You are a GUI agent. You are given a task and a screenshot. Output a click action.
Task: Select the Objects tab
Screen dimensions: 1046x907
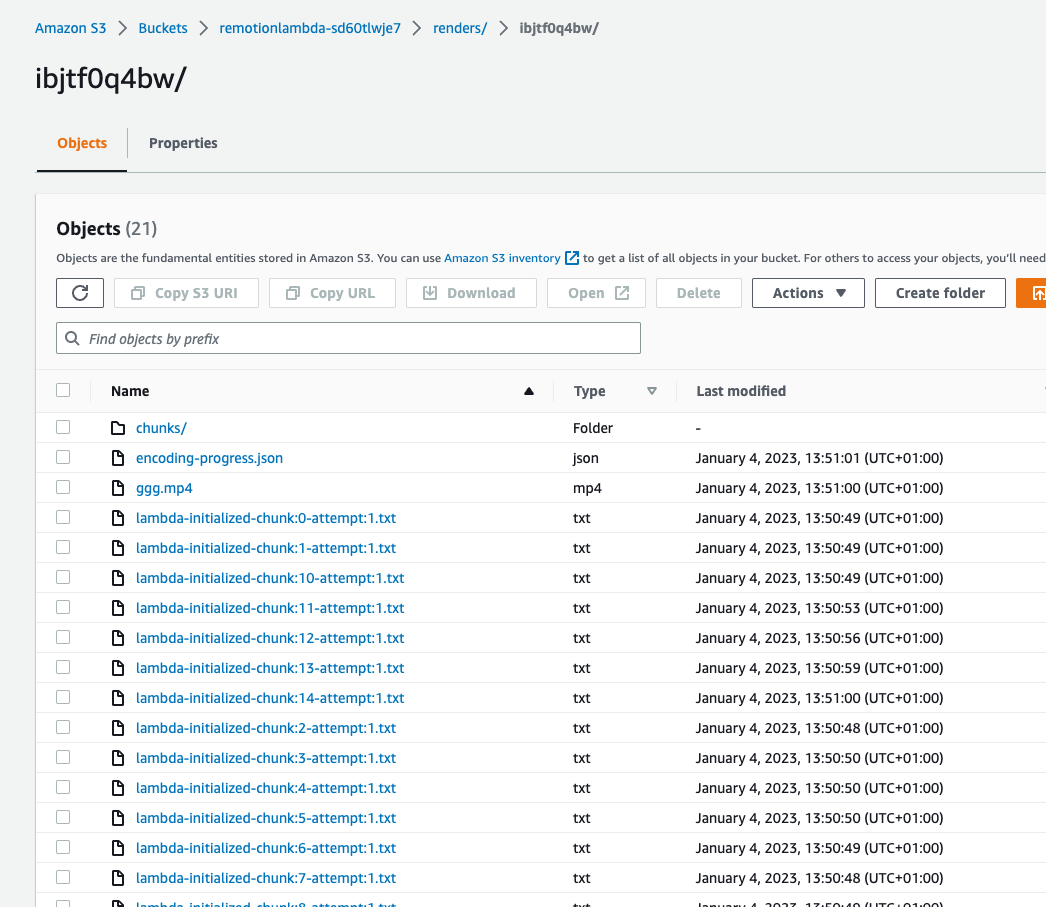pos(82,143)
